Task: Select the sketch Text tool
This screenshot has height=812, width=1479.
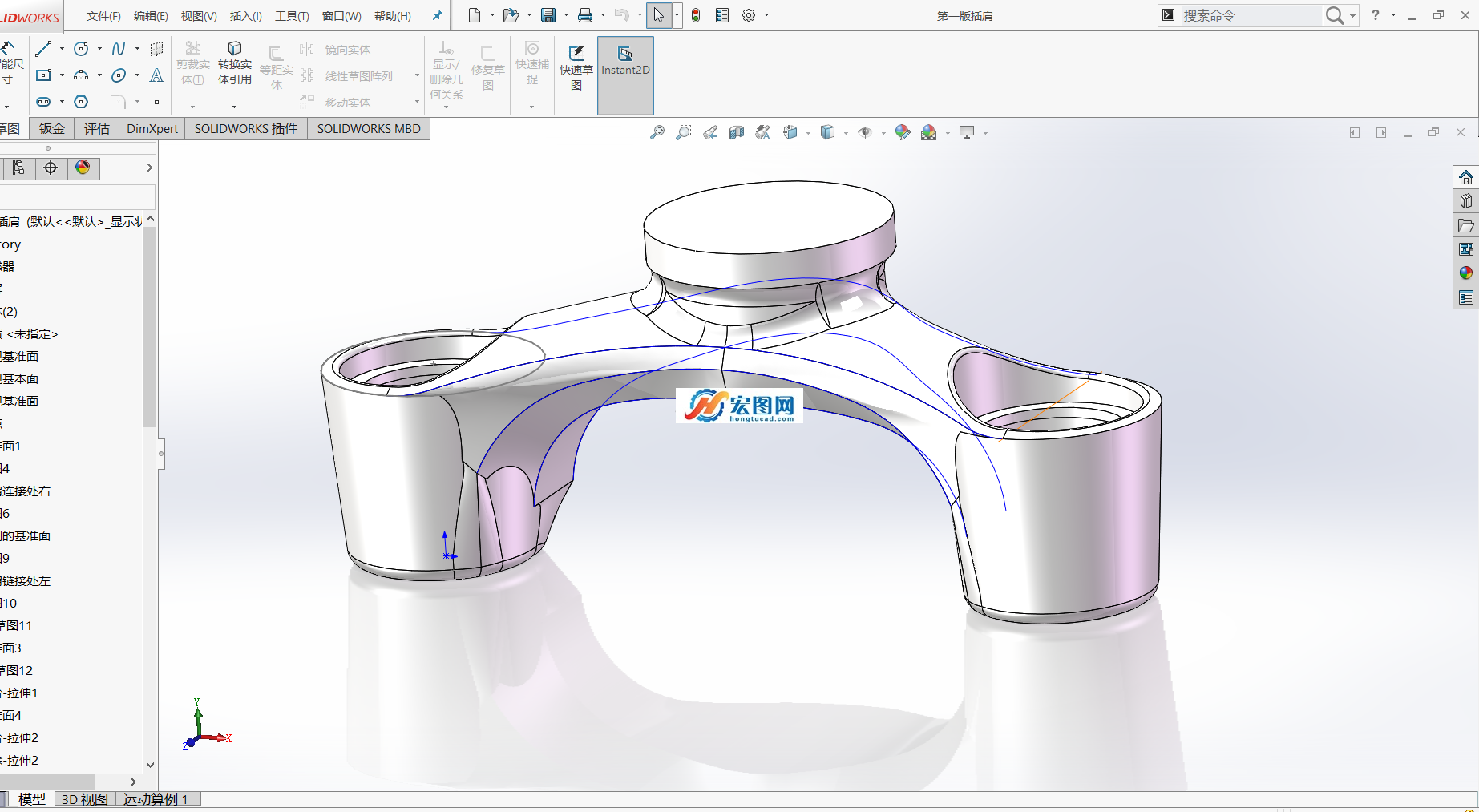Action: (x=156, y=75)
